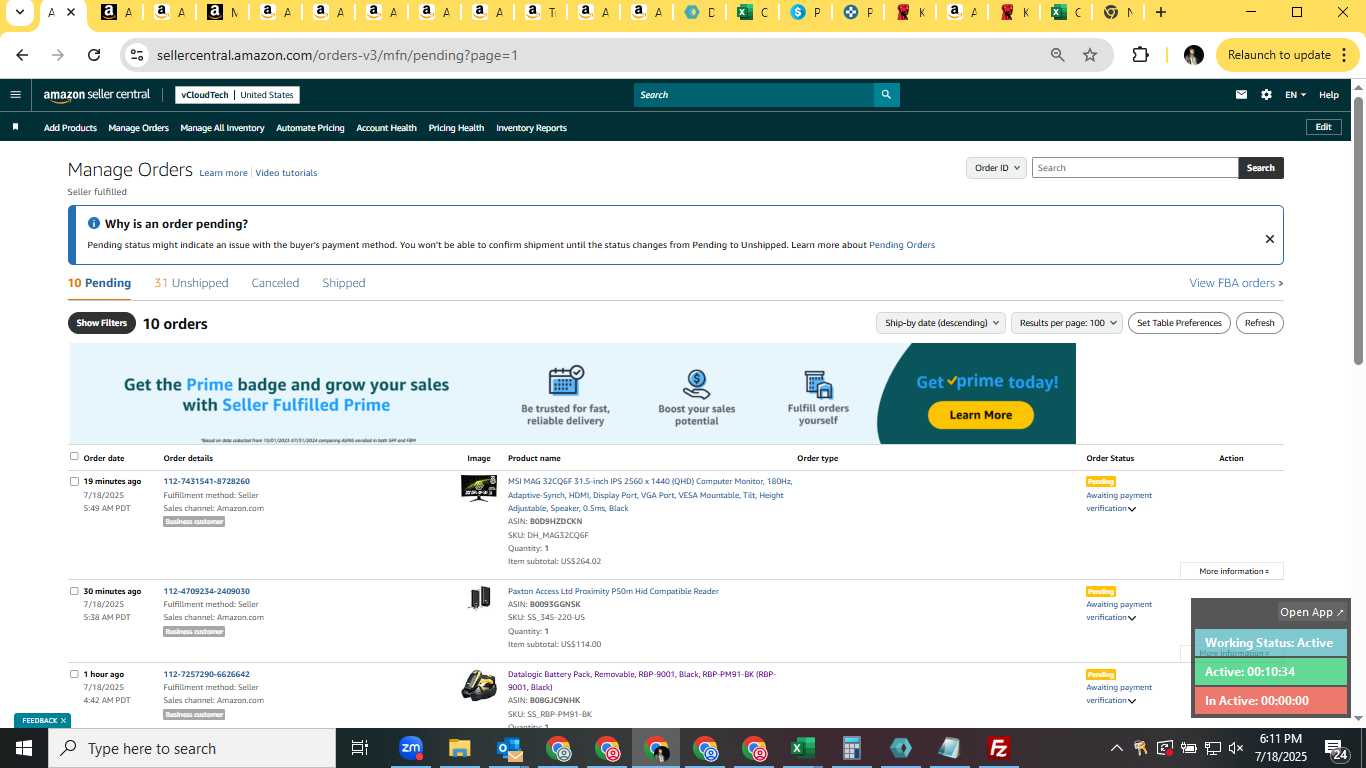This screenshot has height=768, width=1366.
Task: Open Account Health menu item
Action: pyautogui.click(x=386, y=128)
